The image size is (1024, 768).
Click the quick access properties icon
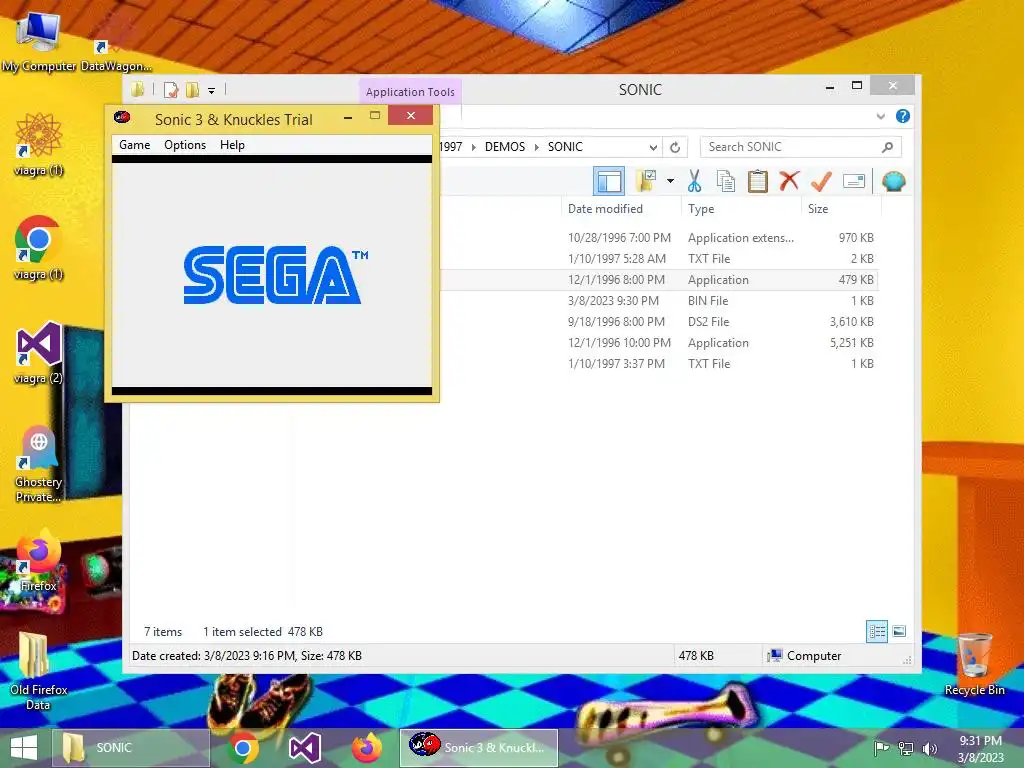[171, 89]
